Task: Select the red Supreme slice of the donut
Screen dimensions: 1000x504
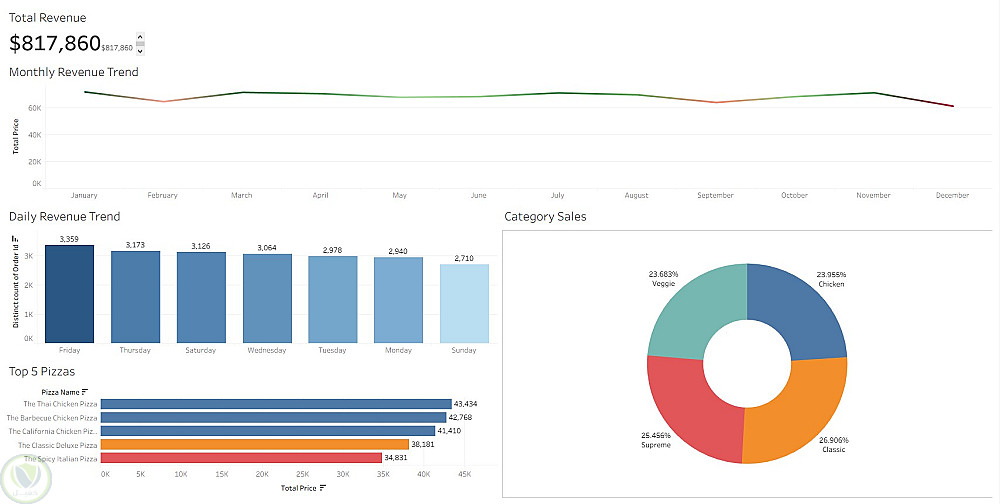Action: 694,410
